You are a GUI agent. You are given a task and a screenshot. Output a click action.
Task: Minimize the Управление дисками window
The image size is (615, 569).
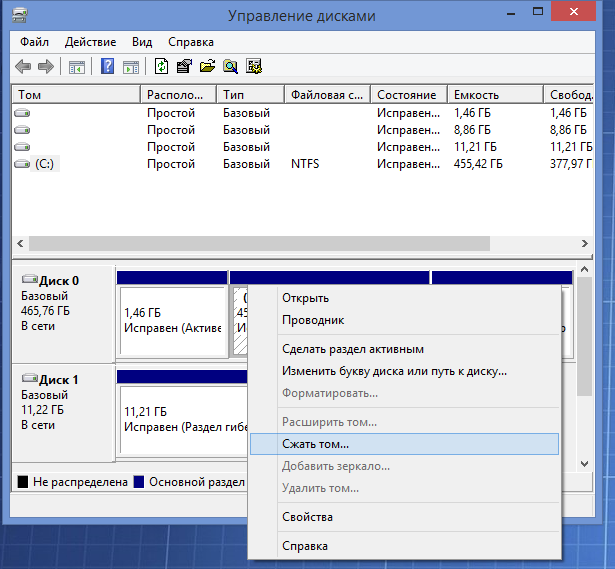(511, 13)
